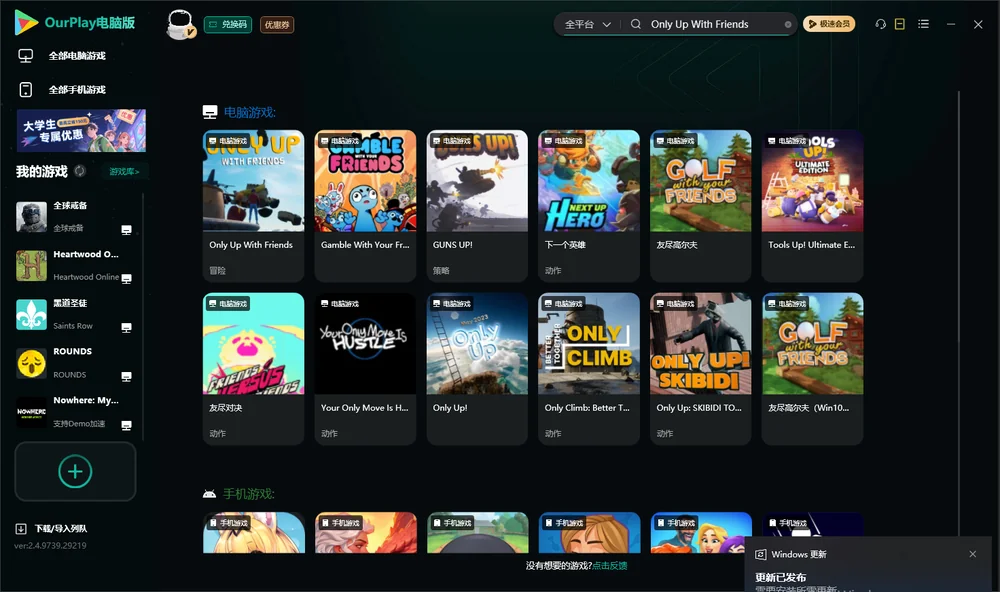Click the PC icon beside Saints Row

pos(126,327)
